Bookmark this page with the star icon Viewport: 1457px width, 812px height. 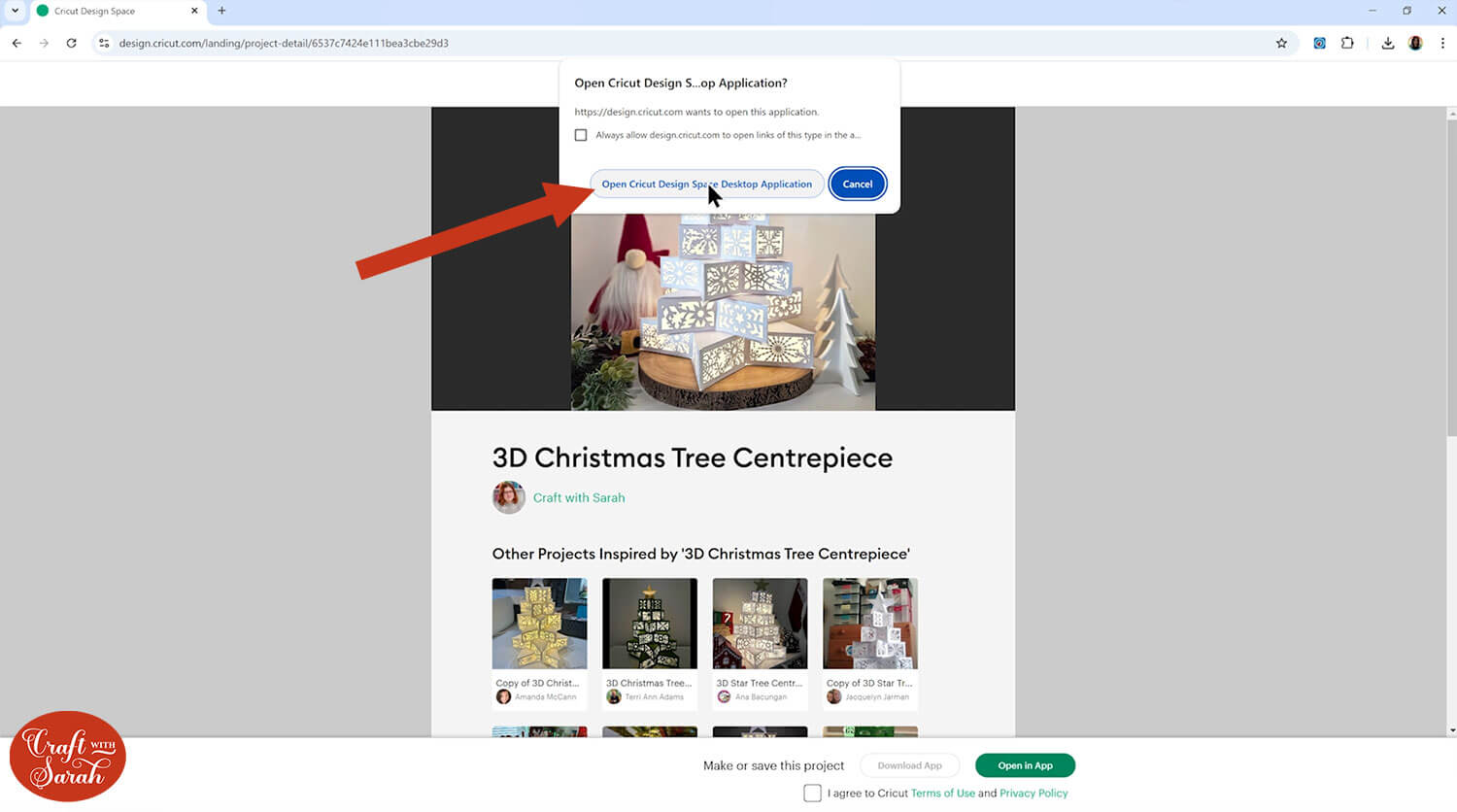(x=1281, y=43)
